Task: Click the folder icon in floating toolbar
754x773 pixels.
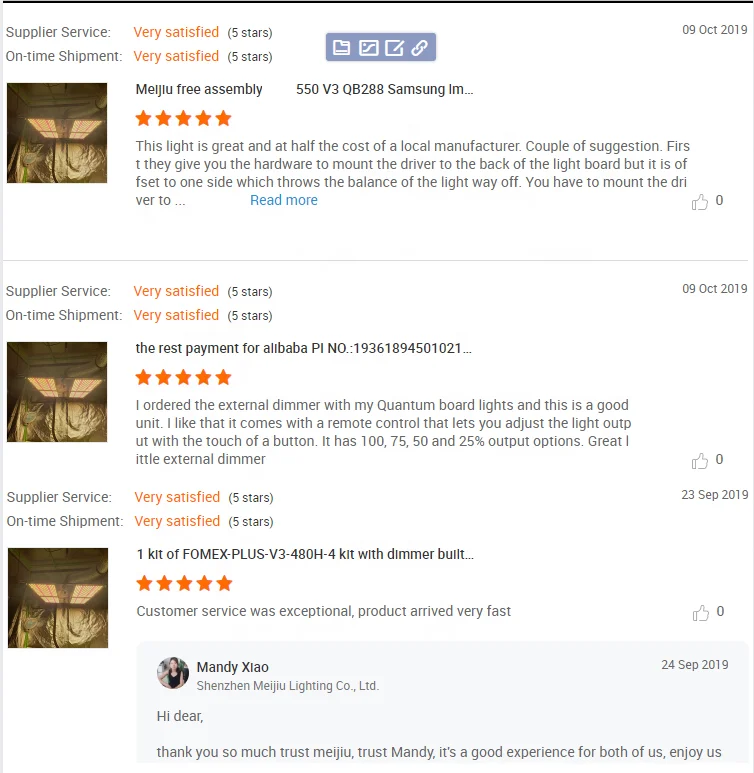Action: pyautogui.click(x=341, y=47)
